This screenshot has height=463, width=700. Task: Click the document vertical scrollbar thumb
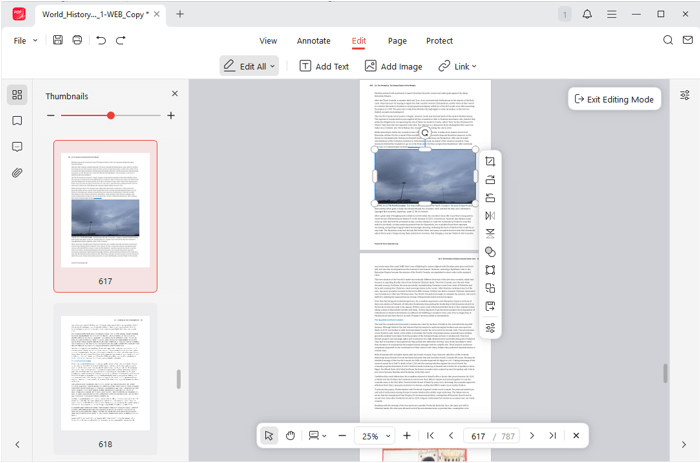tap(665, 373)
